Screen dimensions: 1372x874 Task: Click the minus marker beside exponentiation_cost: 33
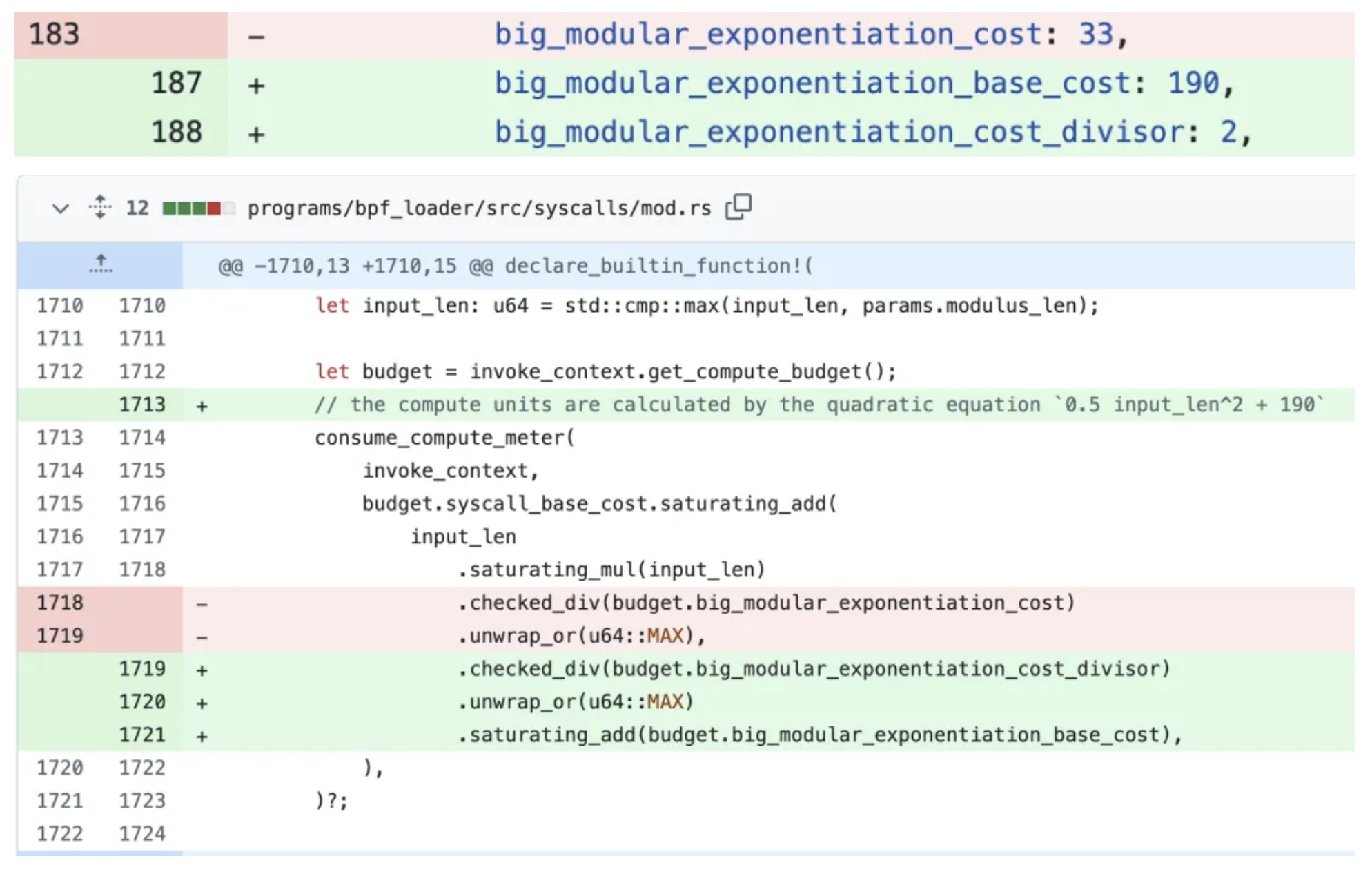coord(256,36)
